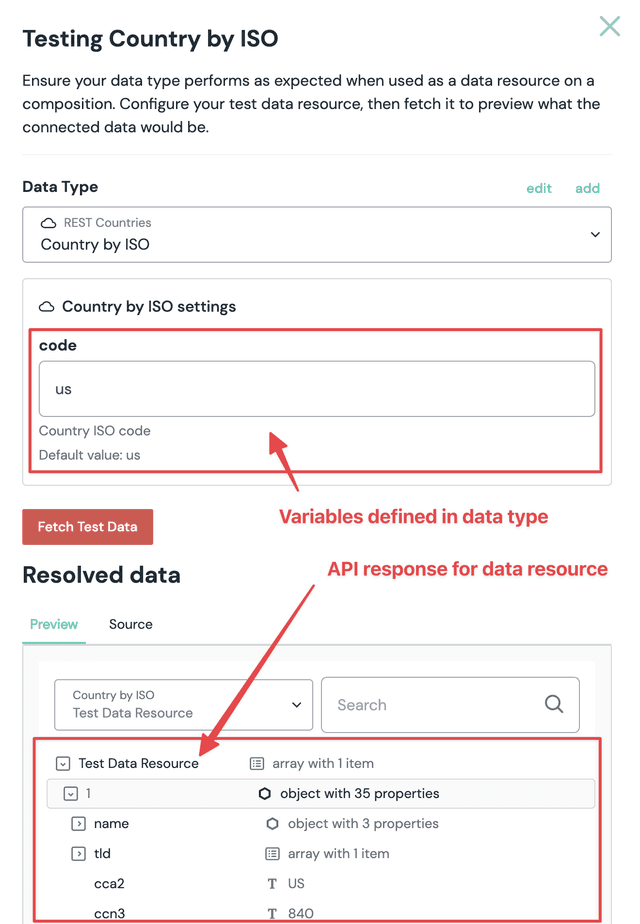Select the Preview tab
The height and width of the screenshot is (924, 640).
pos(53,624)
